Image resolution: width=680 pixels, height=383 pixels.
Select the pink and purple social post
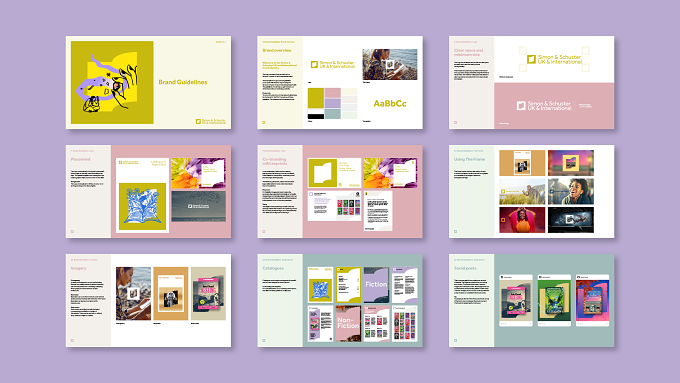pos(592,300)
